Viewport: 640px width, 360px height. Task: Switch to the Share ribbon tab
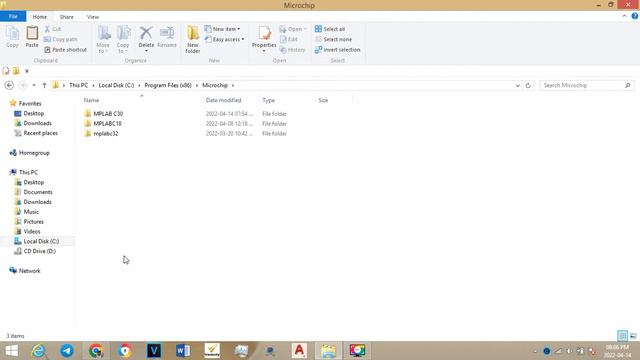[x=67, y=17]
